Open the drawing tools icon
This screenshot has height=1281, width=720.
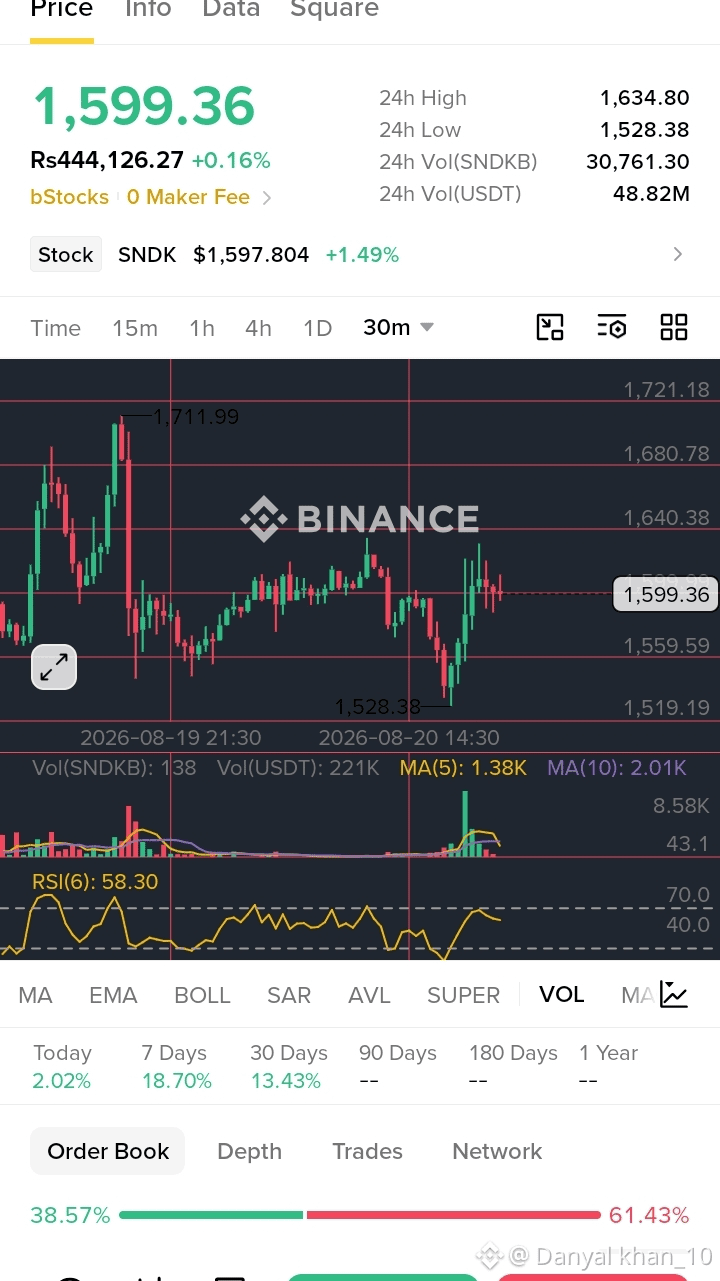pyautogui.click(x=550, y=327)
